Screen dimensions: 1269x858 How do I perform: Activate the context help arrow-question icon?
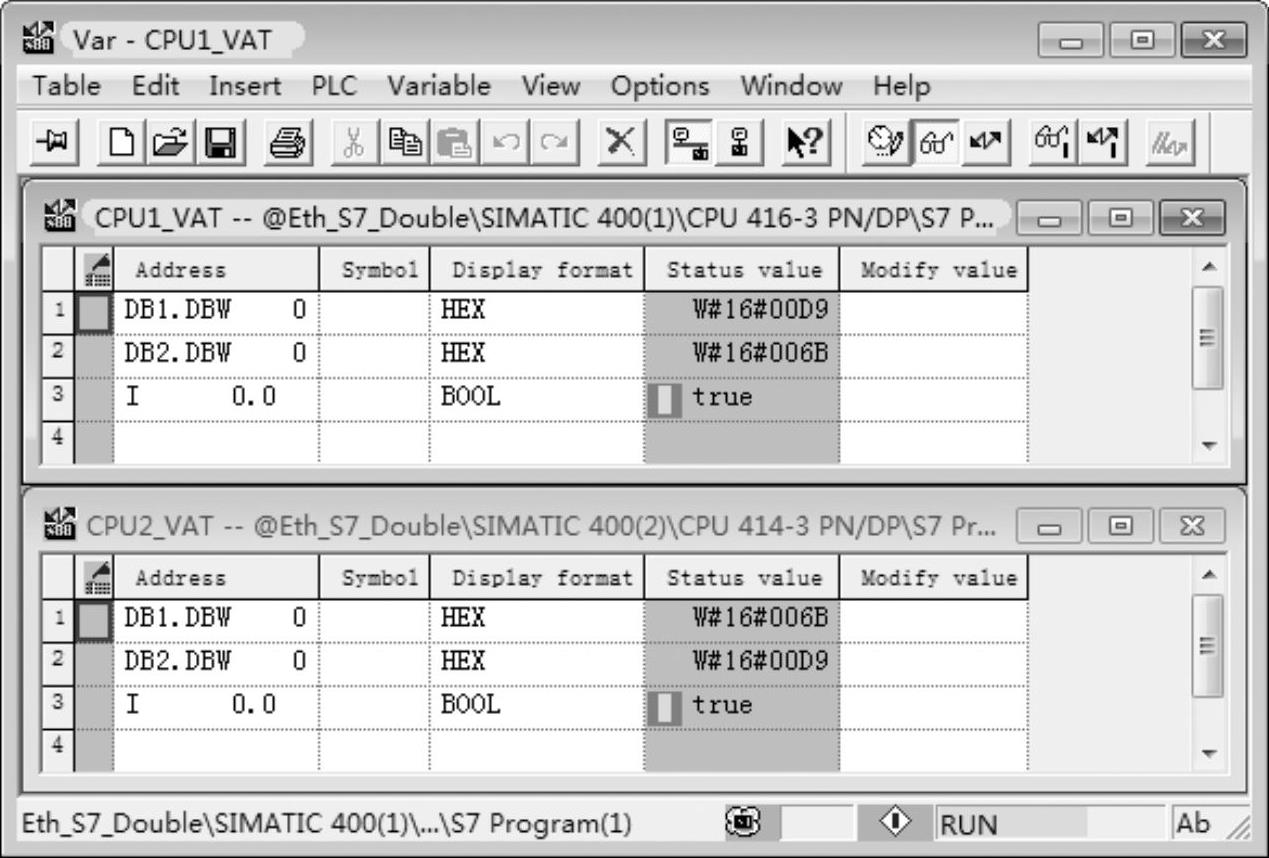point(804,142)
